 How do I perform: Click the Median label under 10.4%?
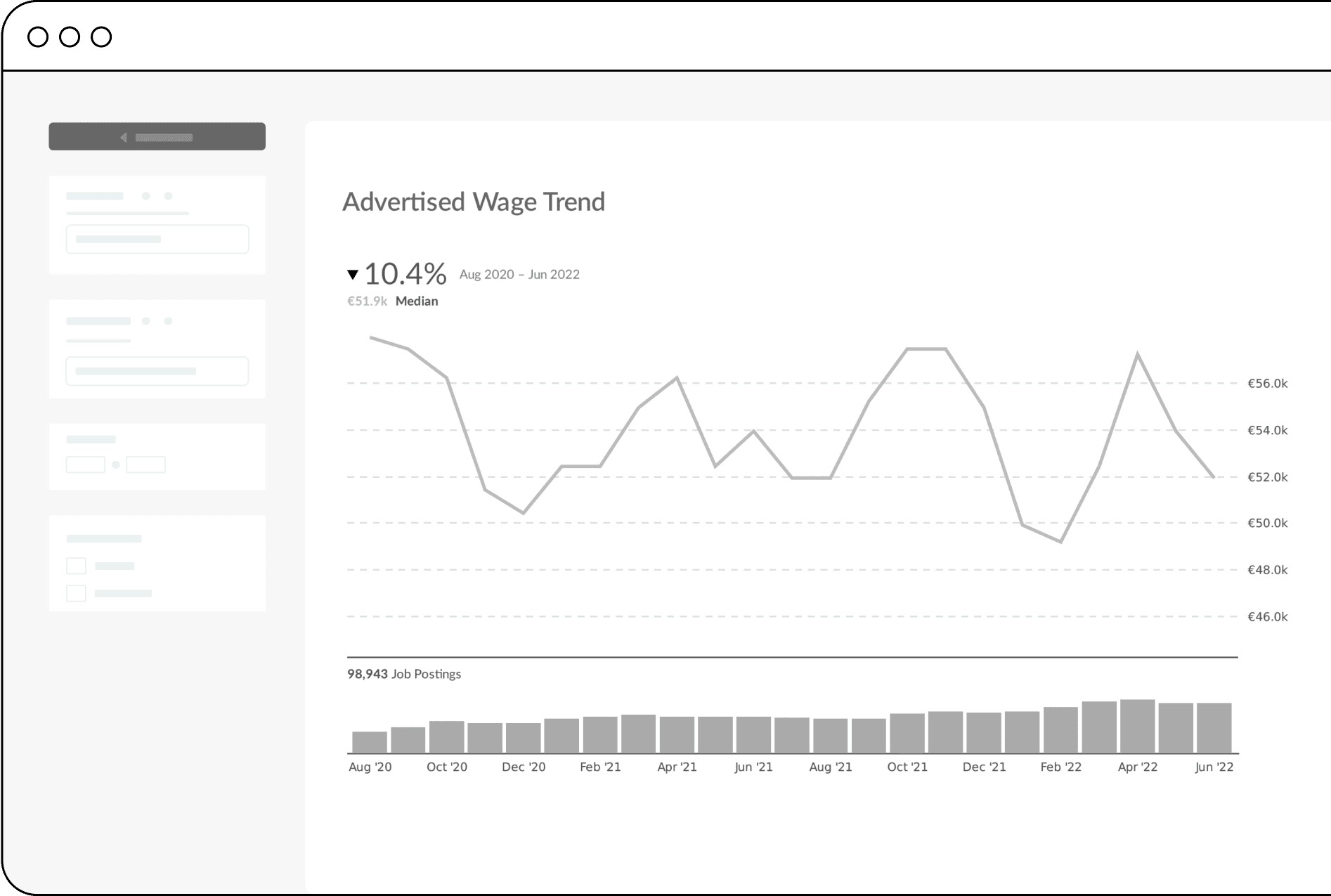point(417,301)
